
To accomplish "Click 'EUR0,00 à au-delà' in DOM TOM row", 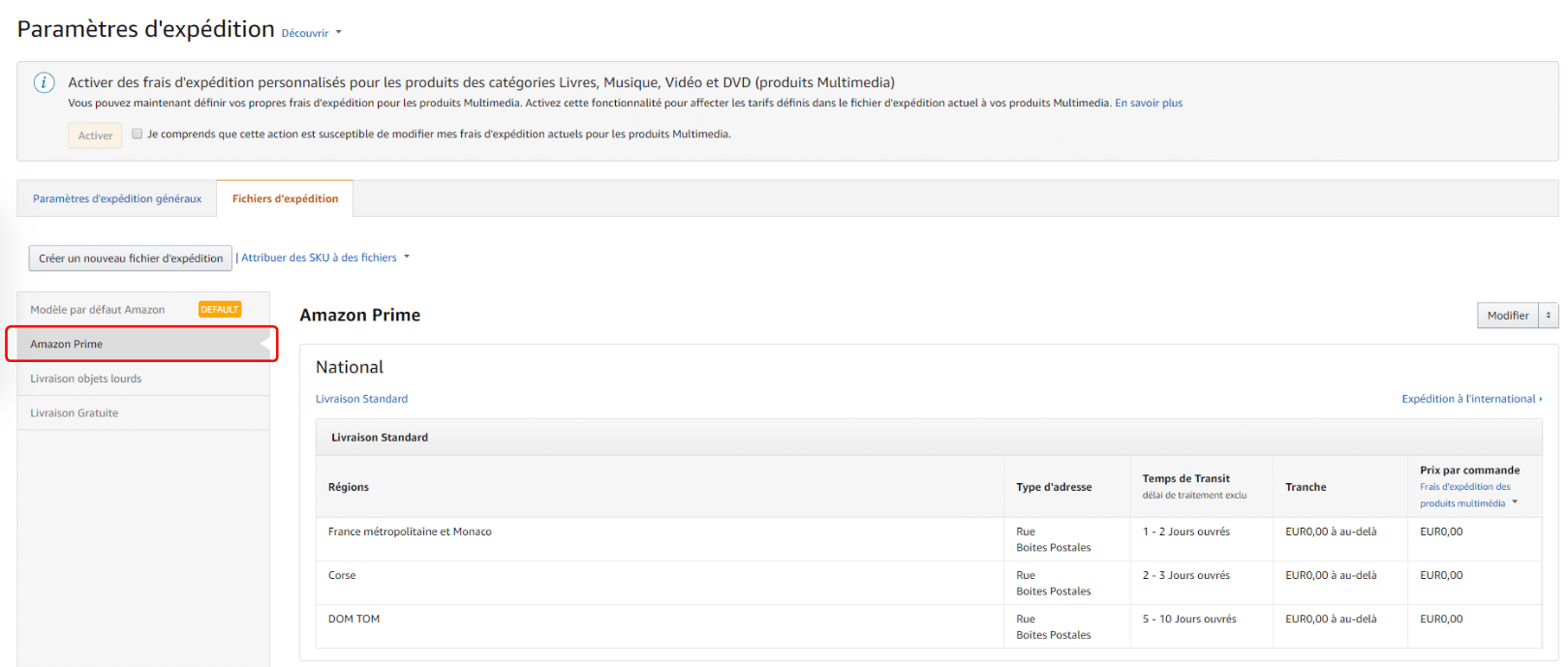I will click(1331, 619).
